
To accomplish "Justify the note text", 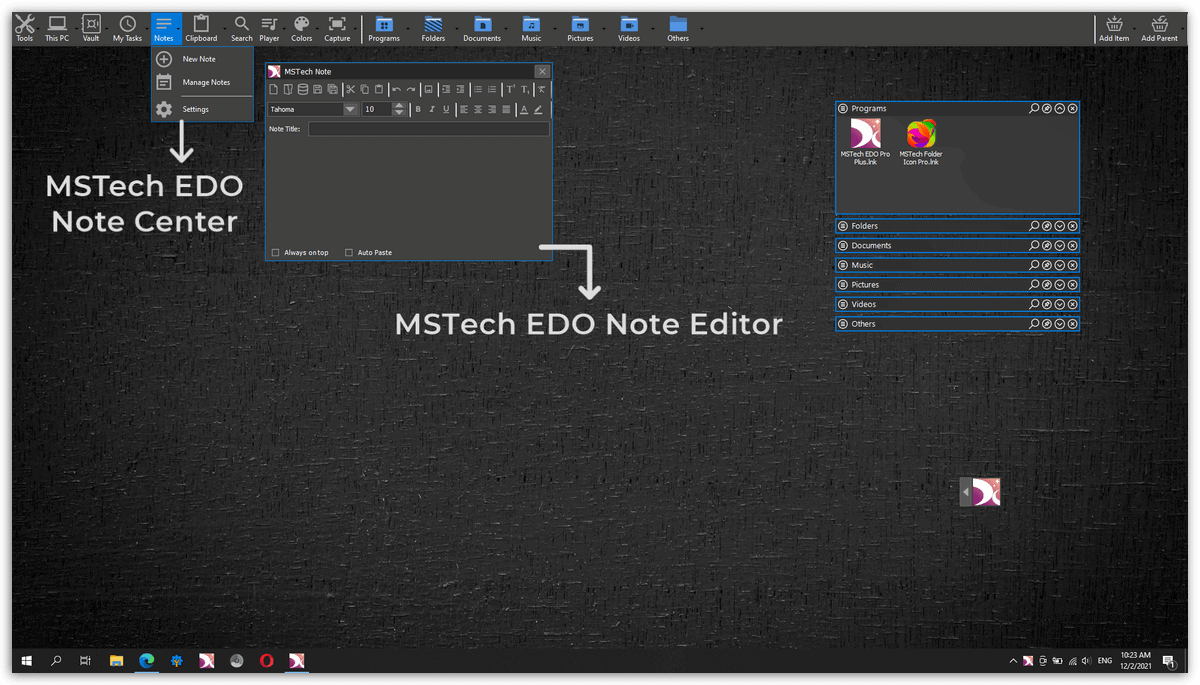I will tap(506, 109).
